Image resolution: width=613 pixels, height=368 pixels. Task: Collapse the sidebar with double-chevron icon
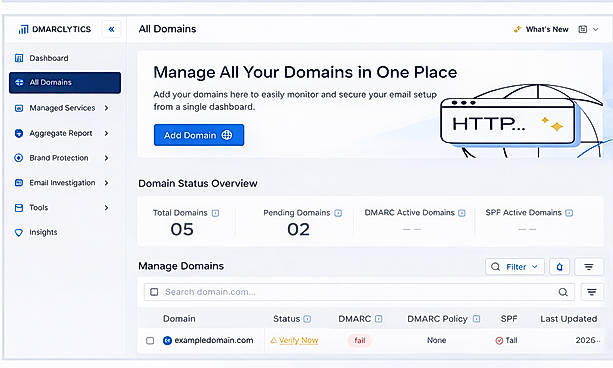tap(111, 29)
